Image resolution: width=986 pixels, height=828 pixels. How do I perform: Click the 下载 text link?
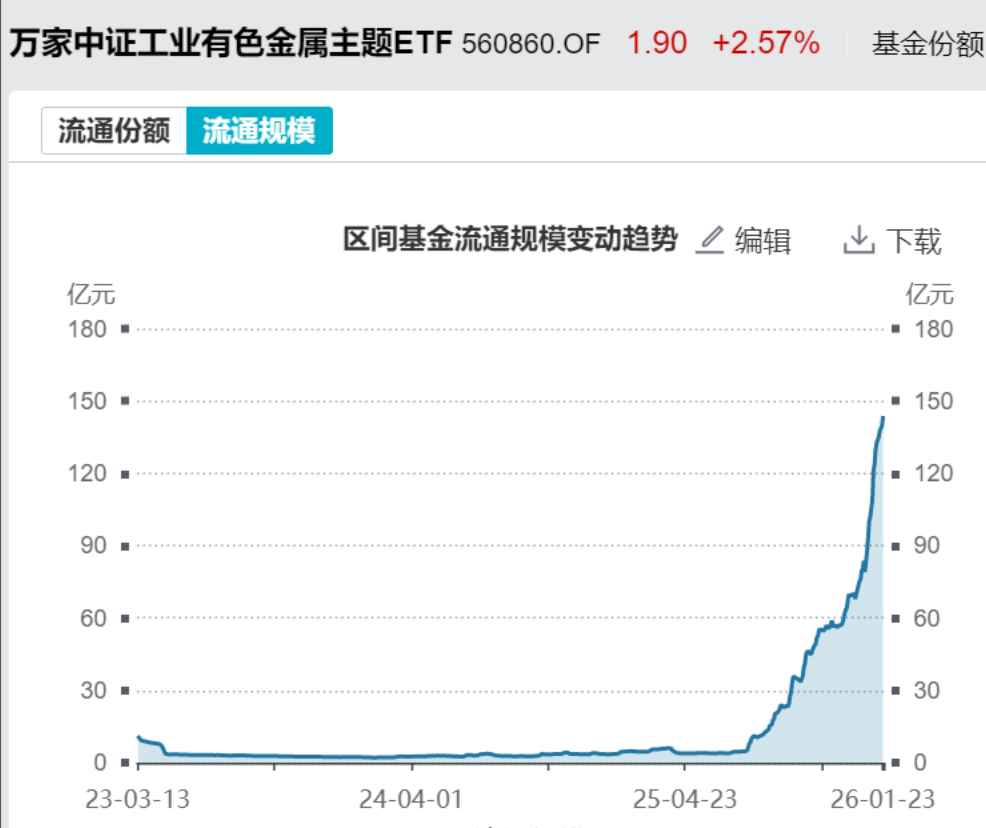click(913, 241)
